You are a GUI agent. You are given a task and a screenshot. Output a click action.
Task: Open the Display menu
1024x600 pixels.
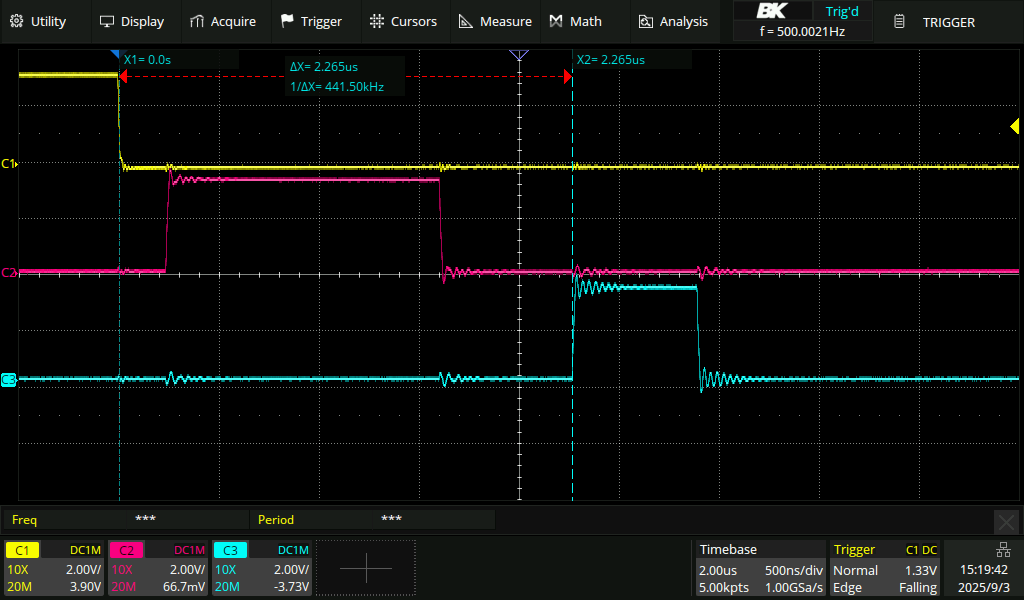click(x=132, y=22)
